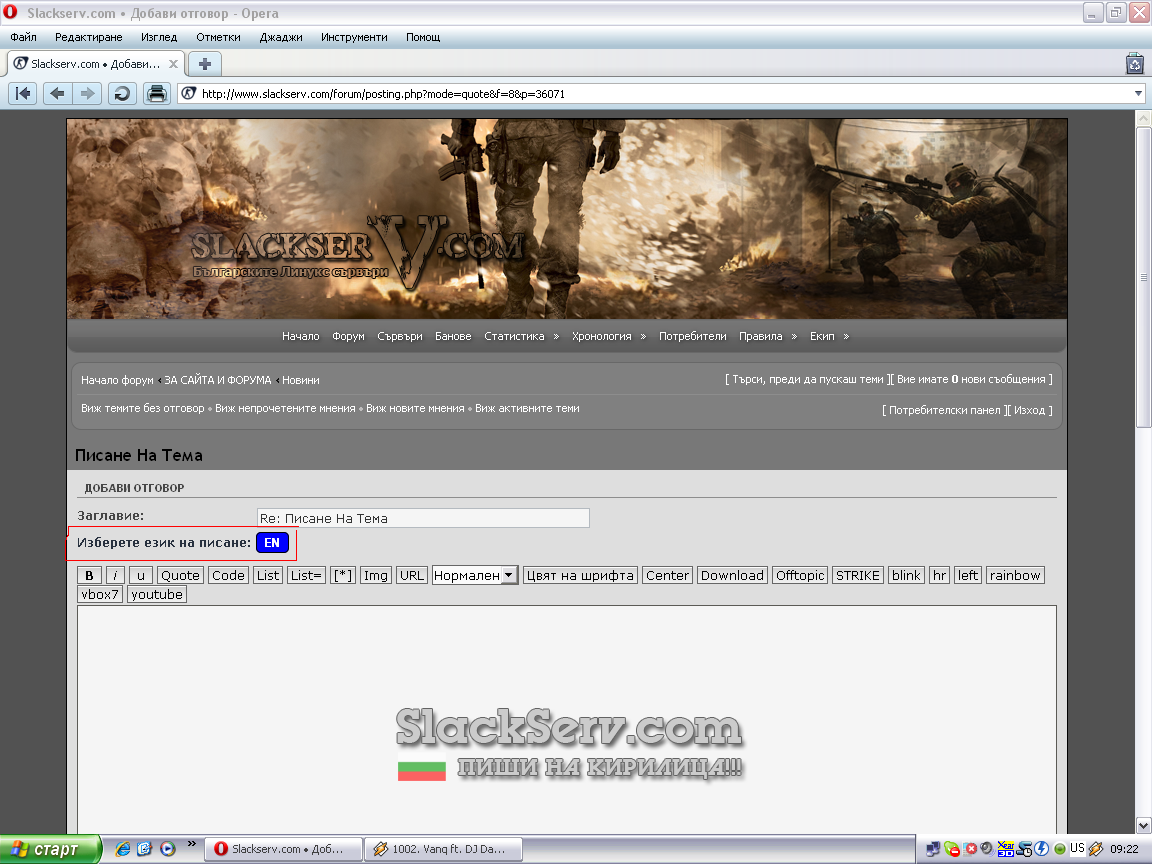Image resolution: width=1152 pixels, height=864 pixels.
Task: Open the Джаджи menu
Action: tap(281, 37)
